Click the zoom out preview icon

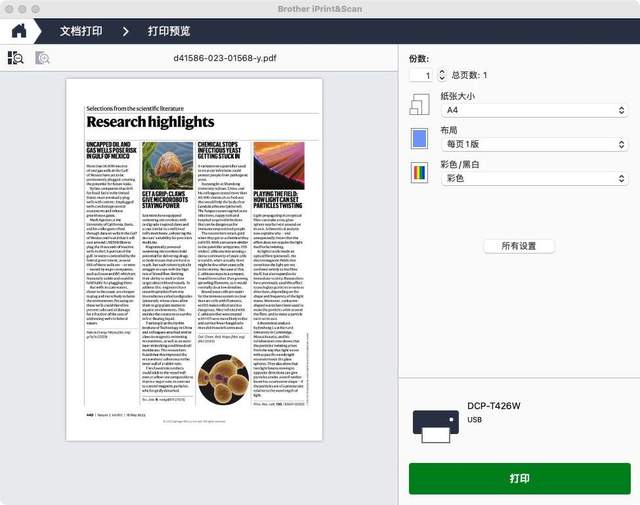pyautogui.click(x=16, y=58)
